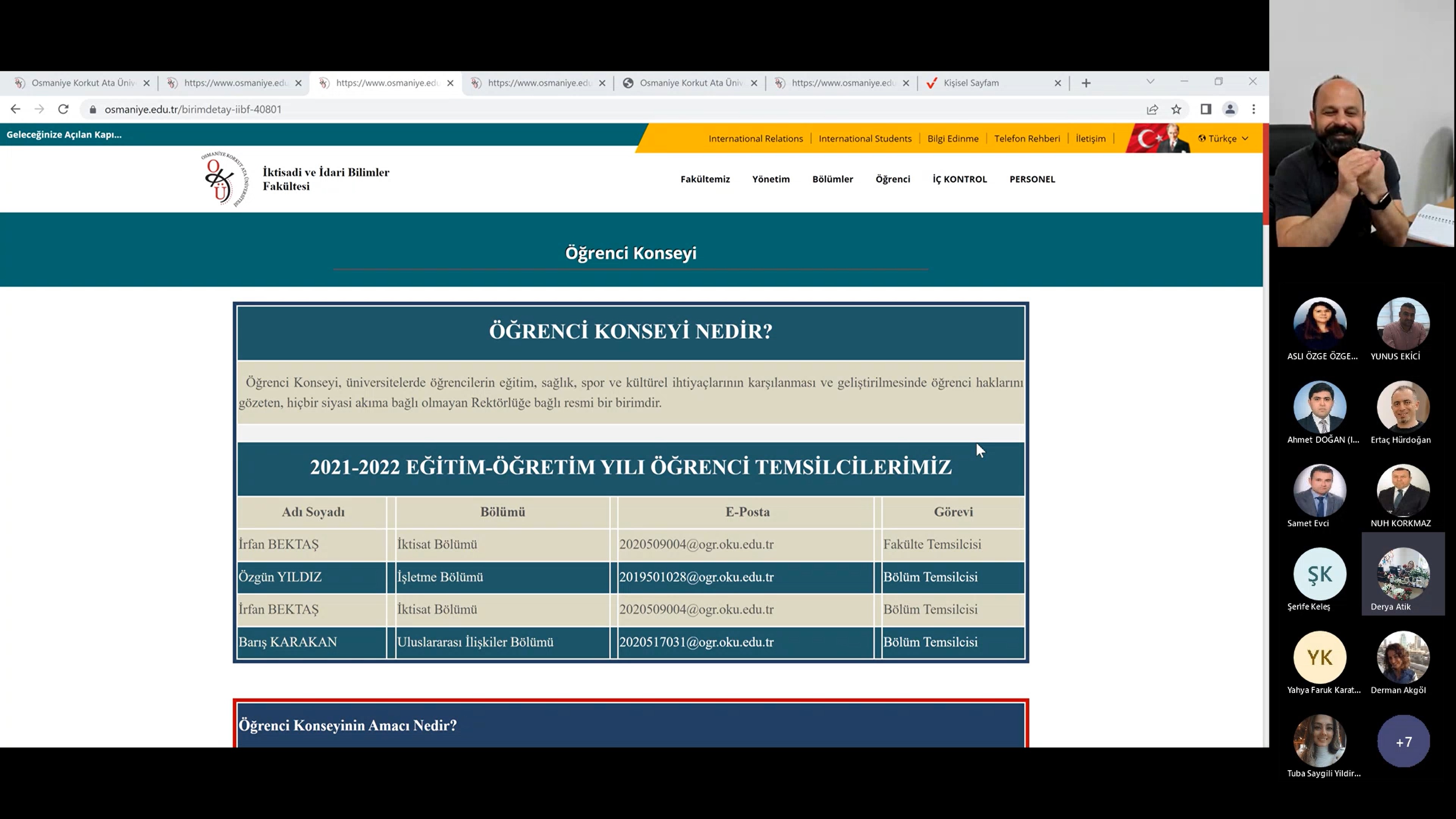Close the Kişisel Sayfam tab
This screenshot has width=1456, height=819.
click(x=1057, y=83)
